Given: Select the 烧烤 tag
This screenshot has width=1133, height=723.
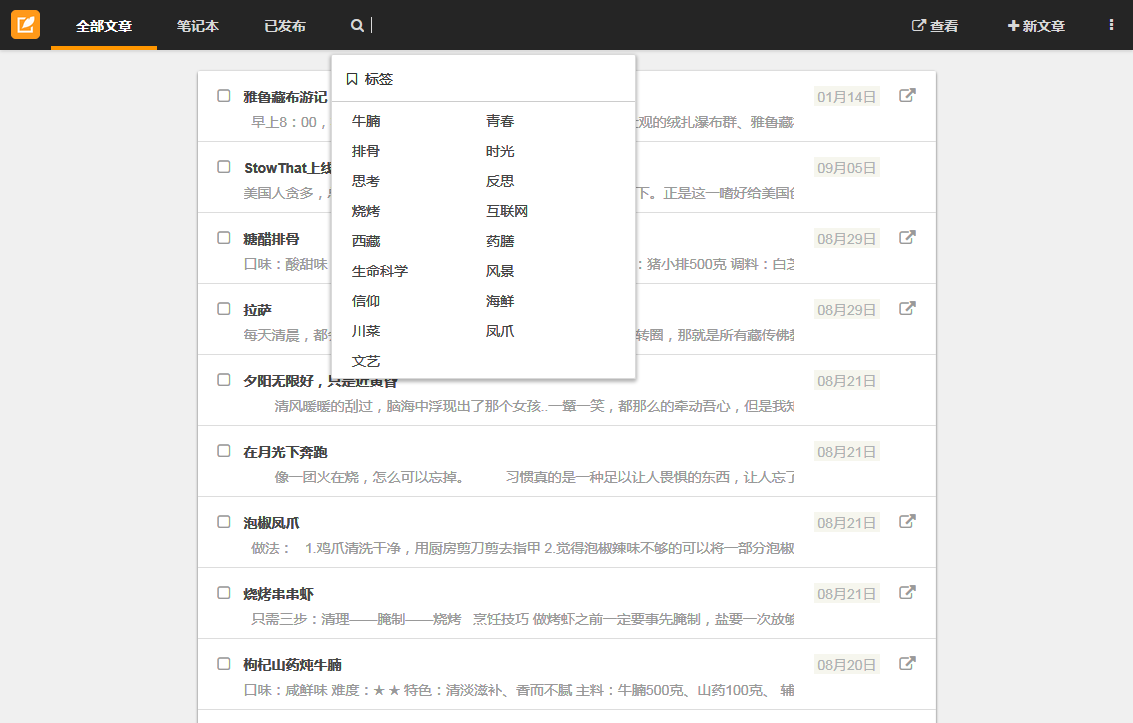Looking at the screenshot, I should coord(366,211).
